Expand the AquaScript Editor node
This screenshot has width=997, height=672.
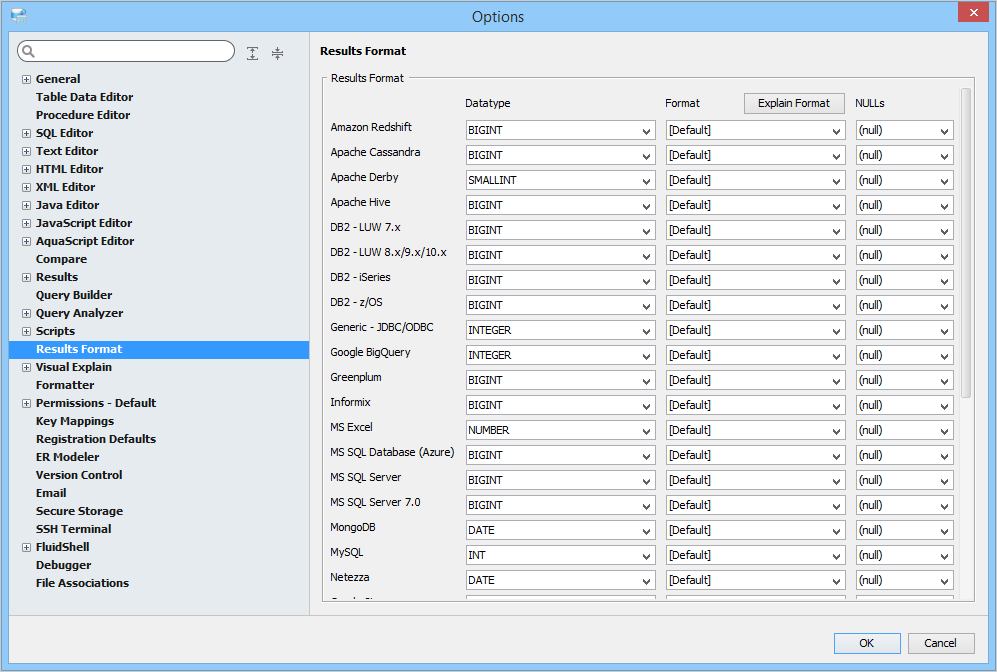[26, 242]
